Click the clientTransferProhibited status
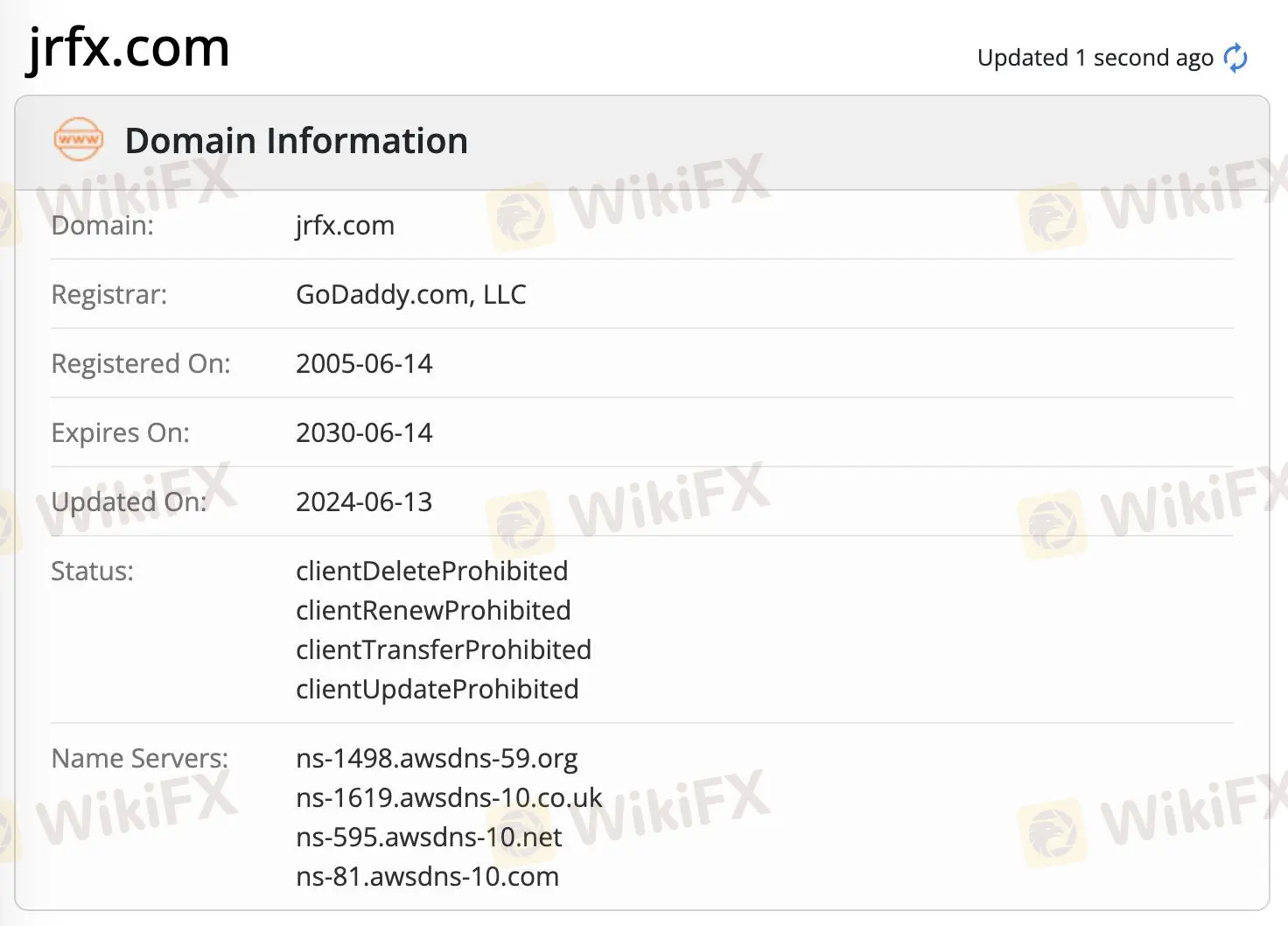 [444, 649]
